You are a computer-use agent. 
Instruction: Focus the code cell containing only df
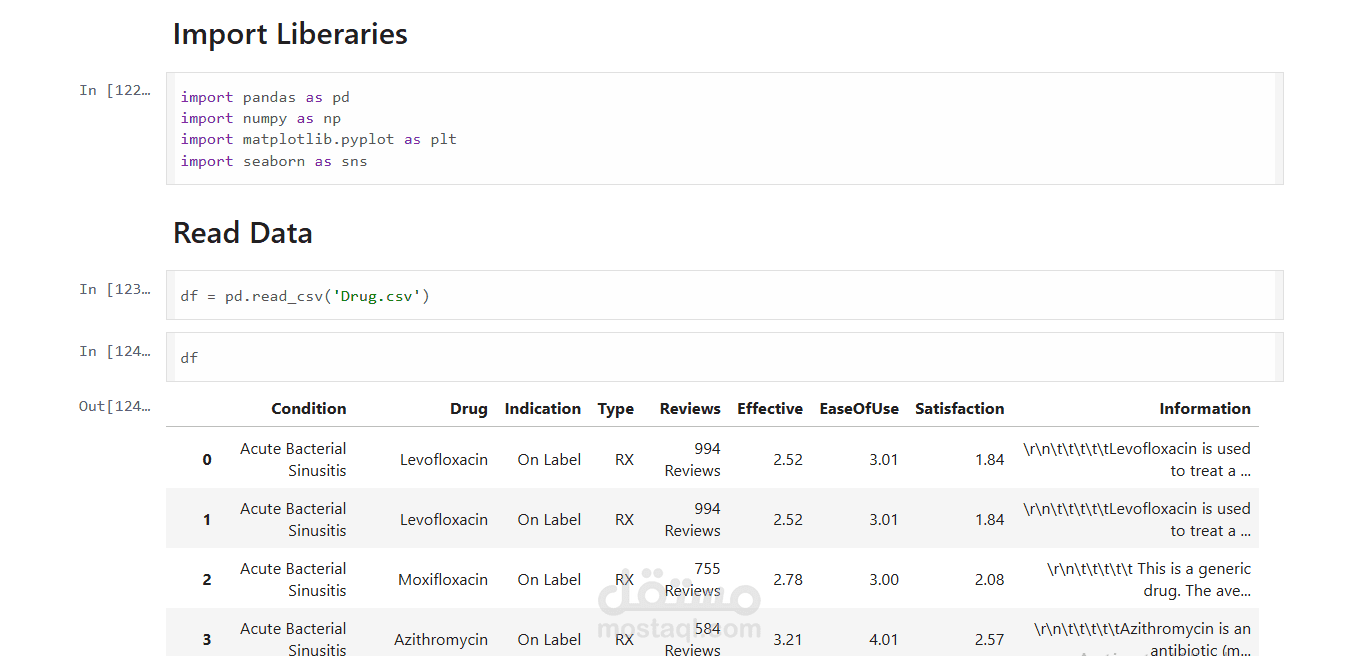coord(724,357)
